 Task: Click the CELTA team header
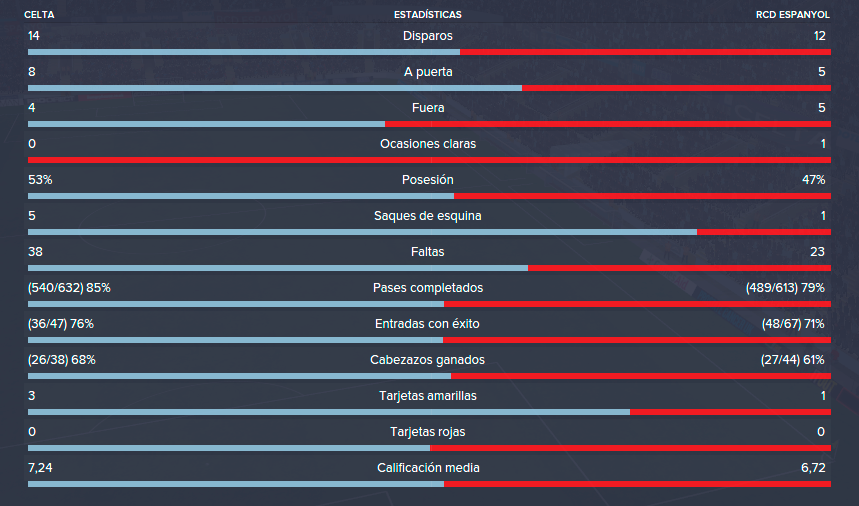(x=39, y=15)
